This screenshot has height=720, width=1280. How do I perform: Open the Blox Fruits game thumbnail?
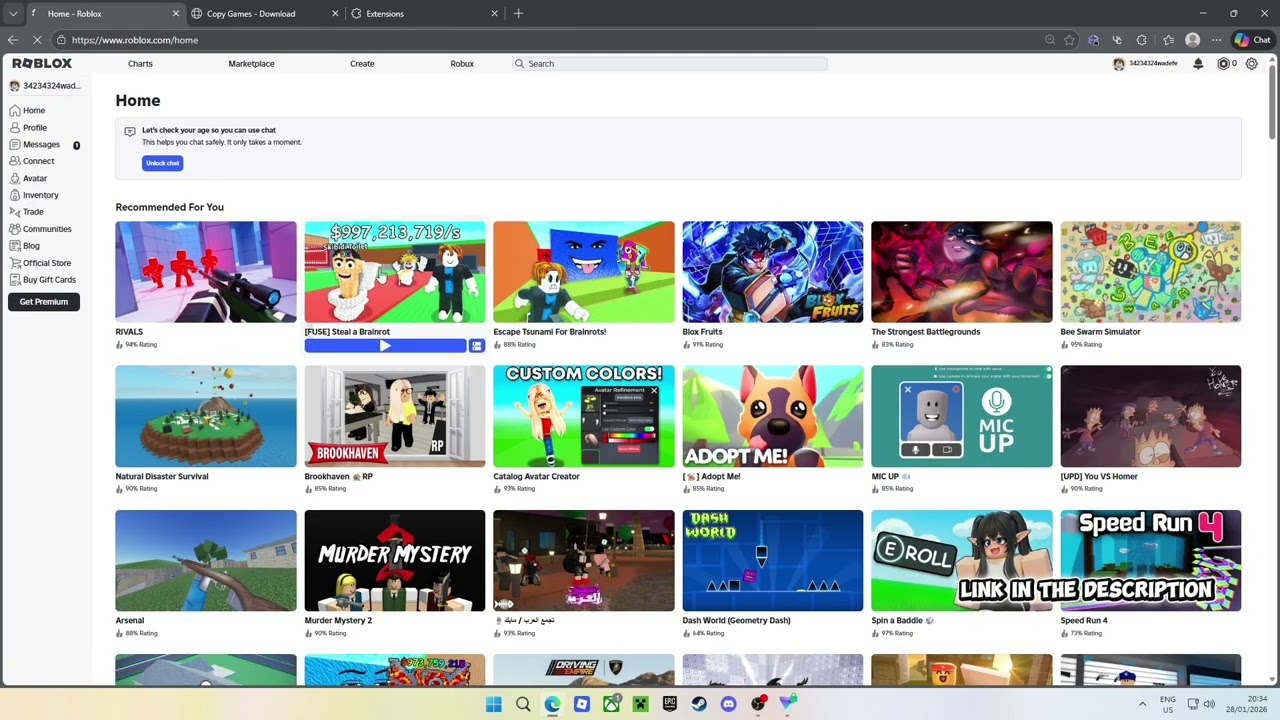pyautogui.click(x=773, y=272)
